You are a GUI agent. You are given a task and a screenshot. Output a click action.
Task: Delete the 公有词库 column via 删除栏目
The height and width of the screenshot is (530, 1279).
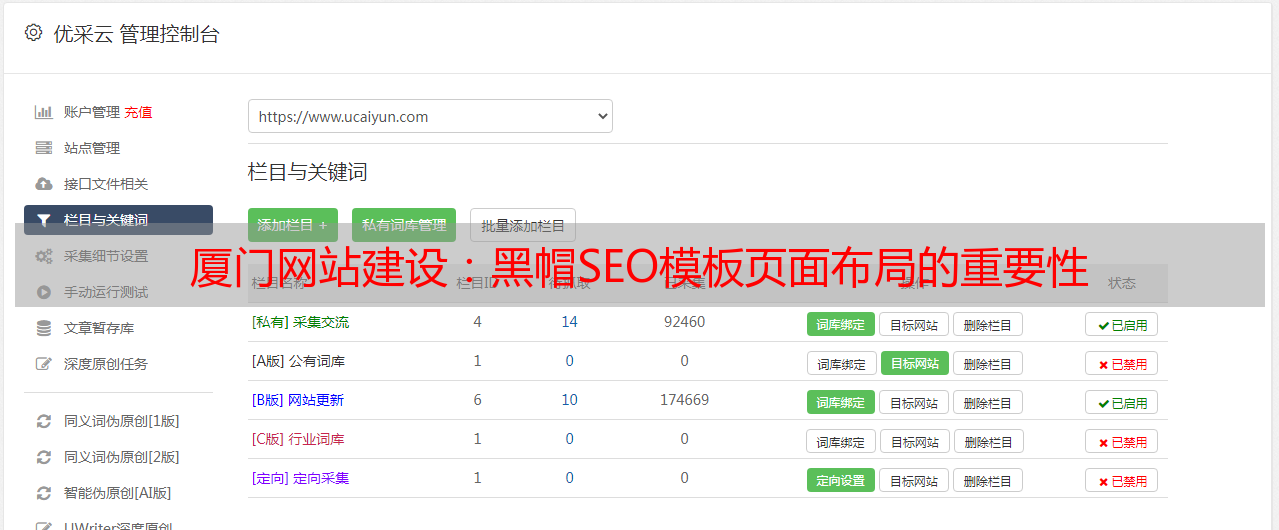point(988,363)
